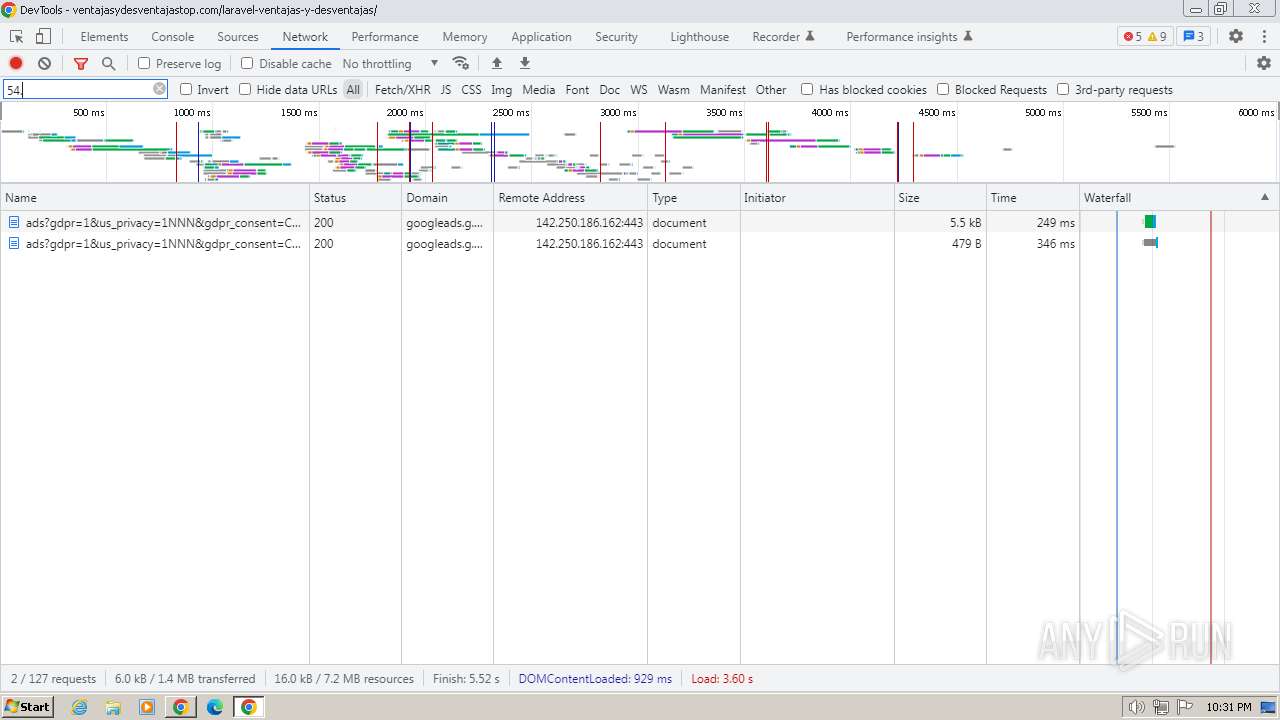Filter requests by JS type
This screenshot has width=1280, height=720.
pyautogui.click(x=446, y=89)
